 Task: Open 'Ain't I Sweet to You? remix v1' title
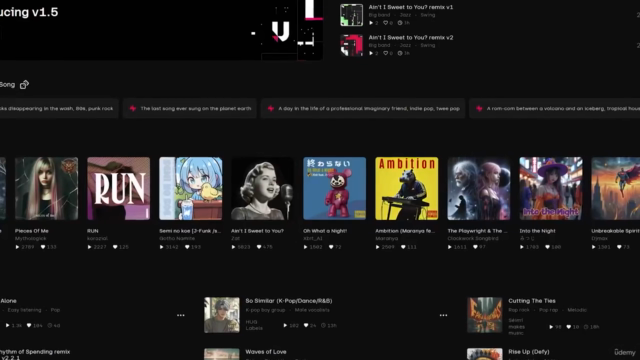point(411,7)
